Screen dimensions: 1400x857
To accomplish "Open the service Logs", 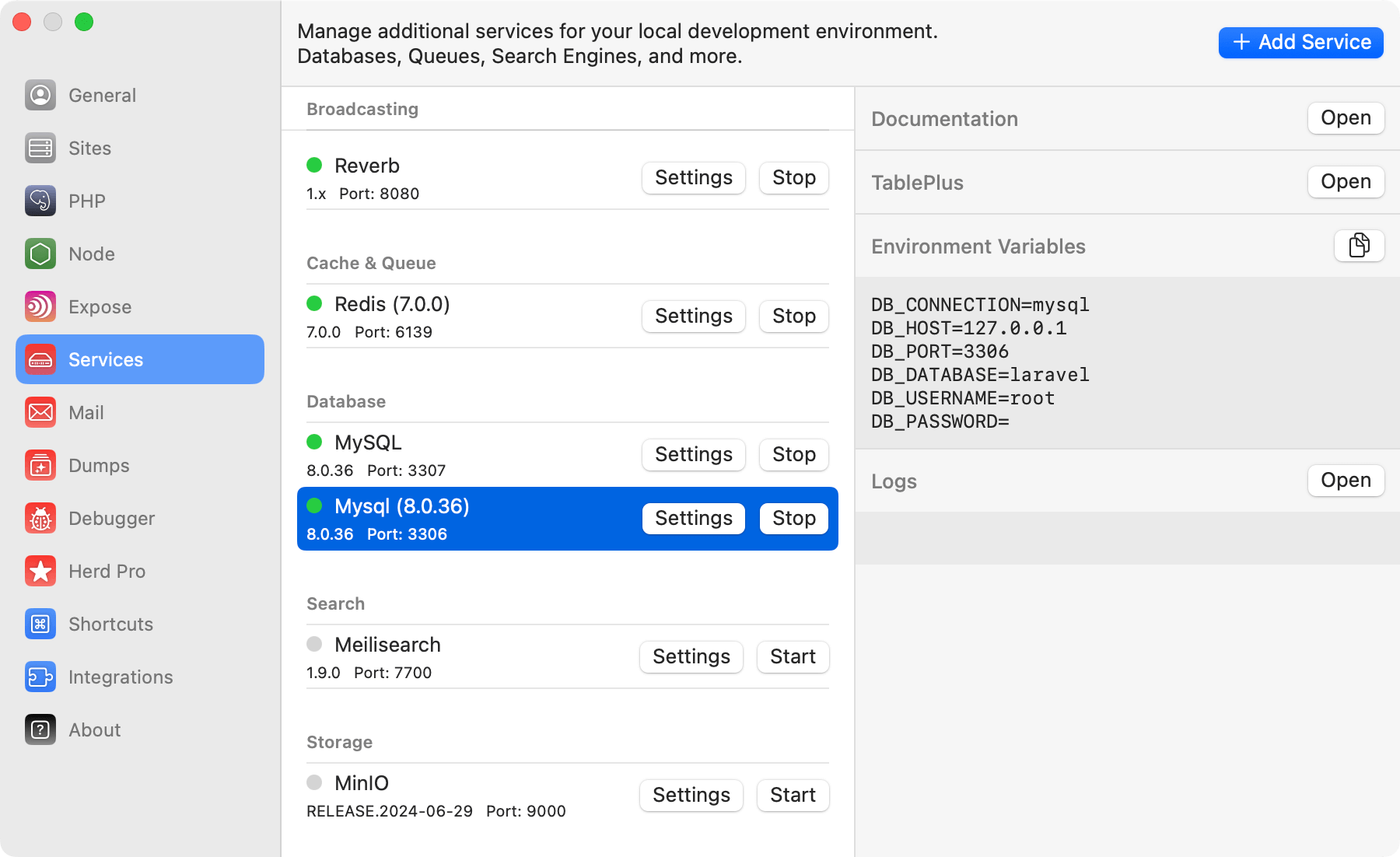I will [x=1346, y=481].
